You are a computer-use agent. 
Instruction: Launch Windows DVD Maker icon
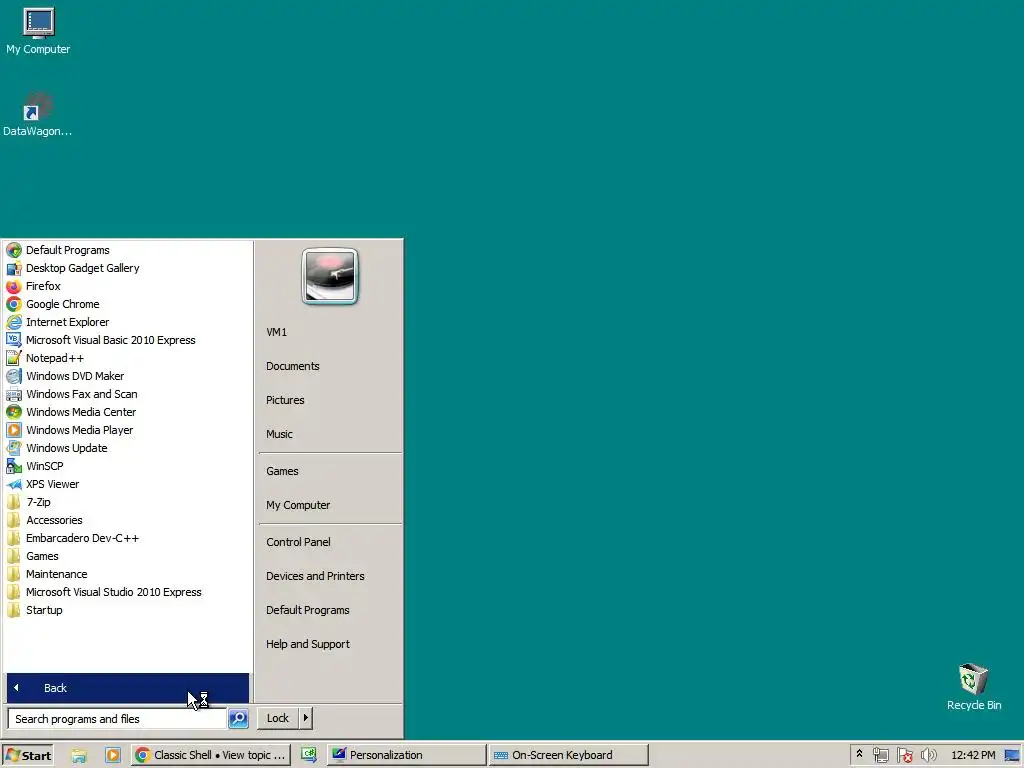[14, 376]
